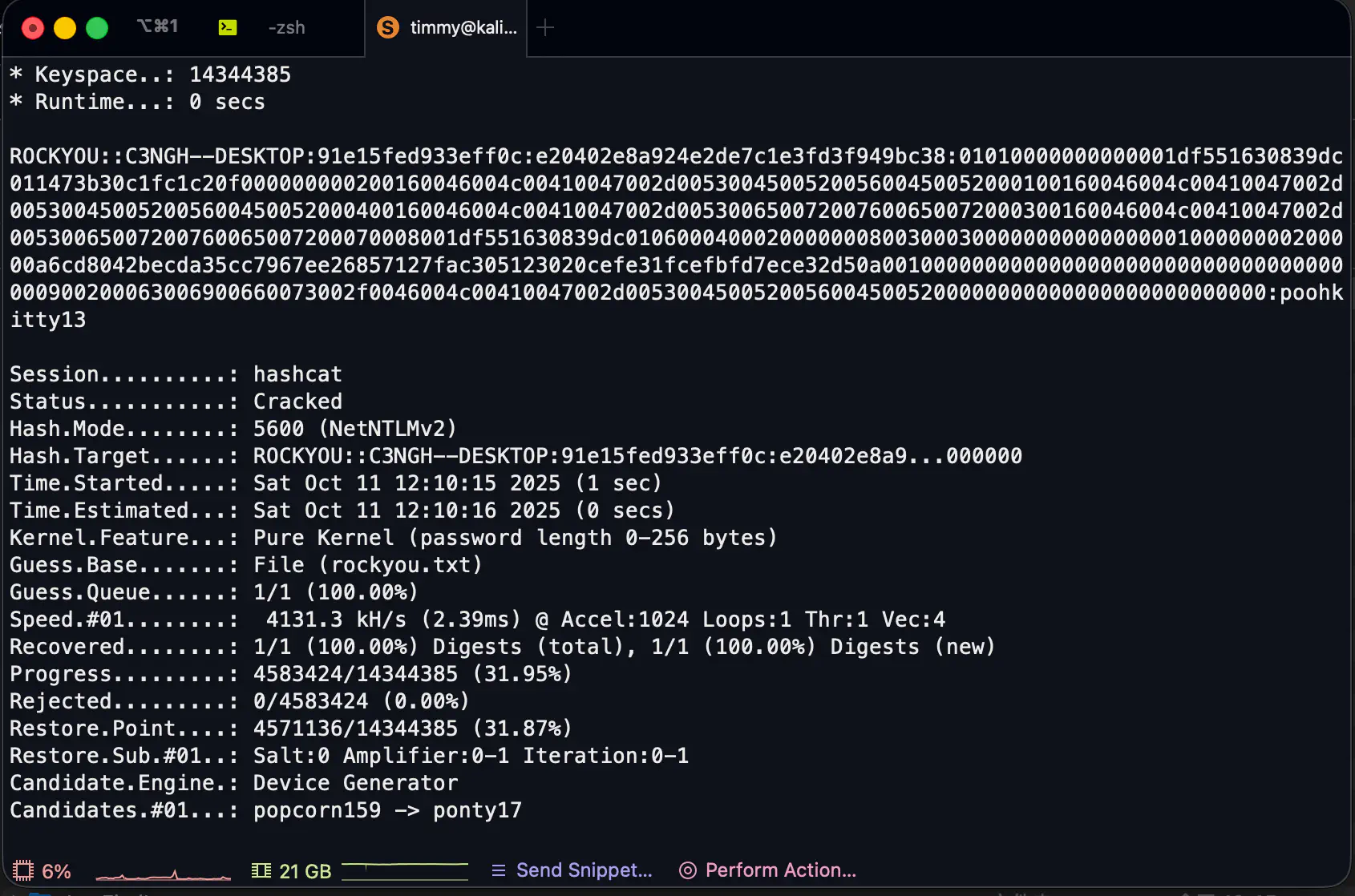Click the 6% CPU usage readout
The width and height of the screenshot is (1355, 896).
click(x=56, y=871)
